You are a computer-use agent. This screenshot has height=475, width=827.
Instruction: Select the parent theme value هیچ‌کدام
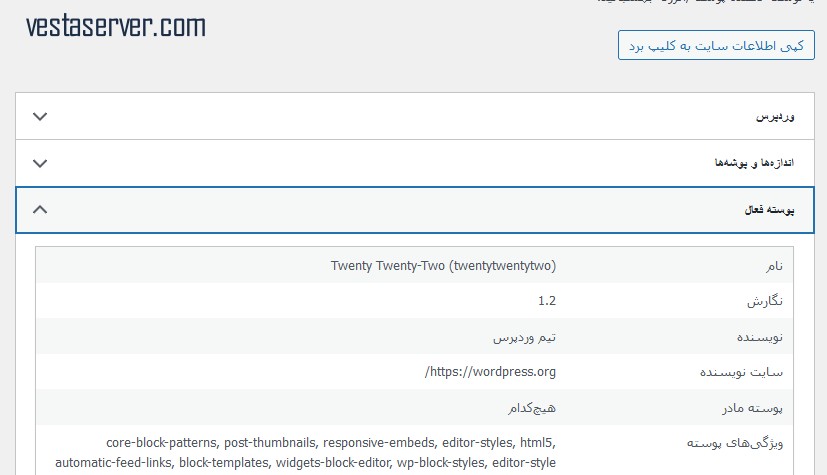[532, 408]
